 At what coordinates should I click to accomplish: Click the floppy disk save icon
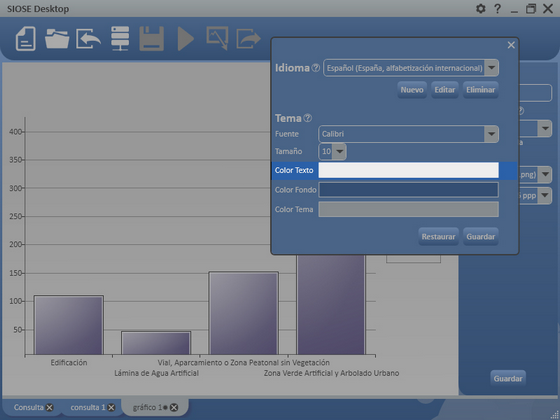151,39
